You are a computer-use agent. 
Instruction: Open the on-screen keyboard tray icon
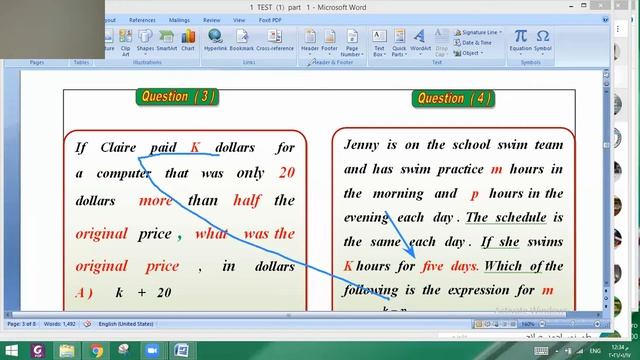pos(541,351)
